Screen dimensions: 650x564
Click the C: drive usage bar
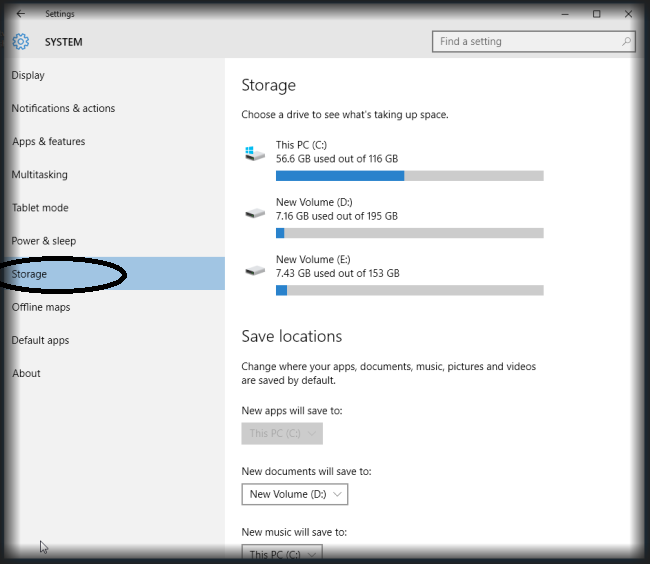[x=410, y=176]
